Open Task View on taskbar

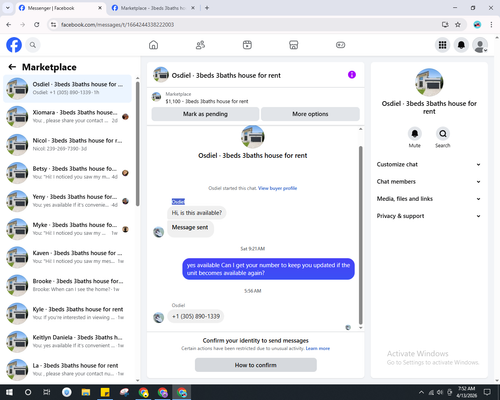pyautogui.click(x=46, y=392)
